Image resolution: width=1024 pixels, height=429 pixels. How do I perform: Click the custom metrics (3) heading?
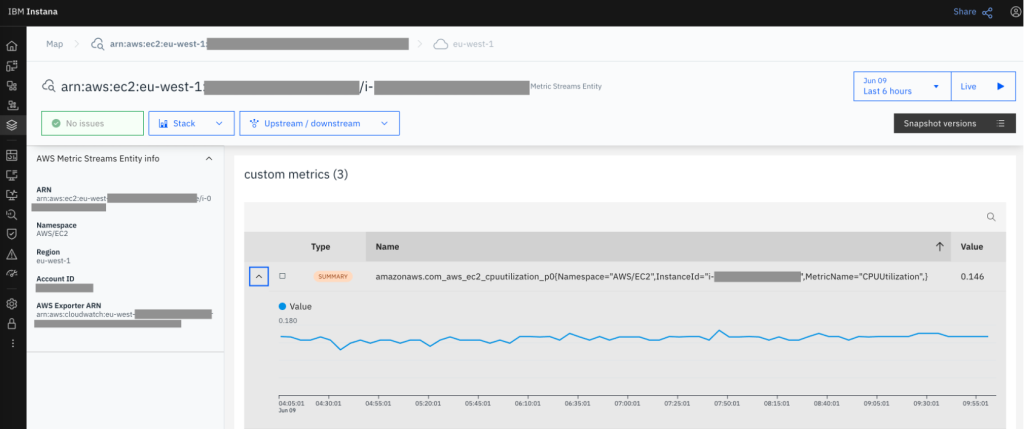click(x=296, y=174)
